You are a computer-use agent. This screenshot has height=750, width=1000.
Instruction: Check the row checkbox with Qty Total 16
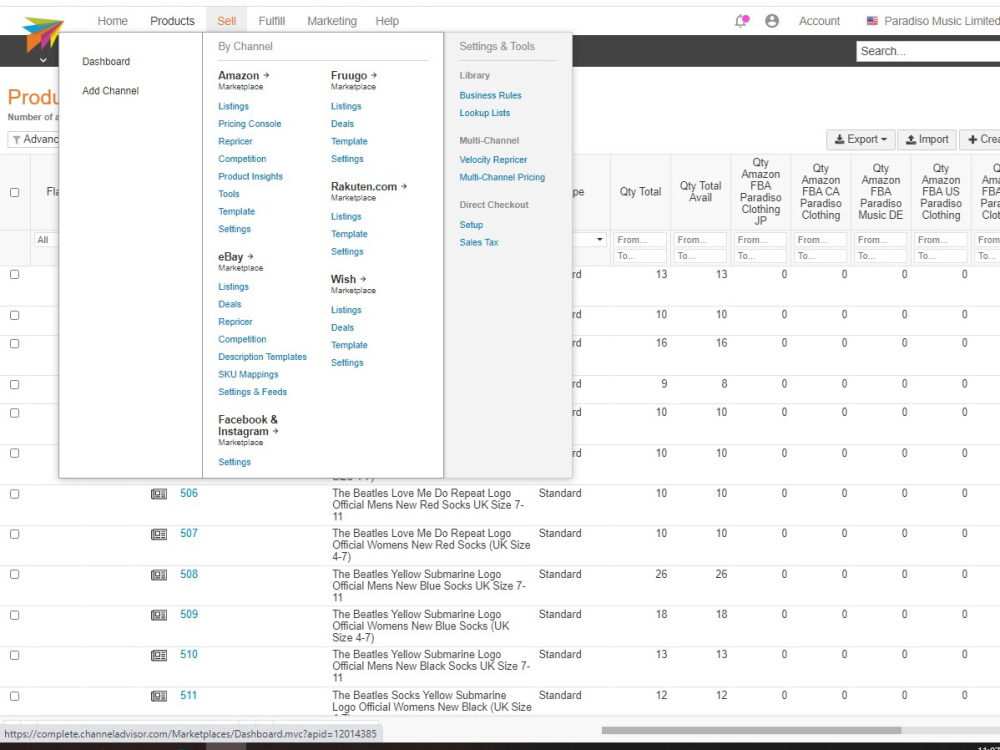15,344
